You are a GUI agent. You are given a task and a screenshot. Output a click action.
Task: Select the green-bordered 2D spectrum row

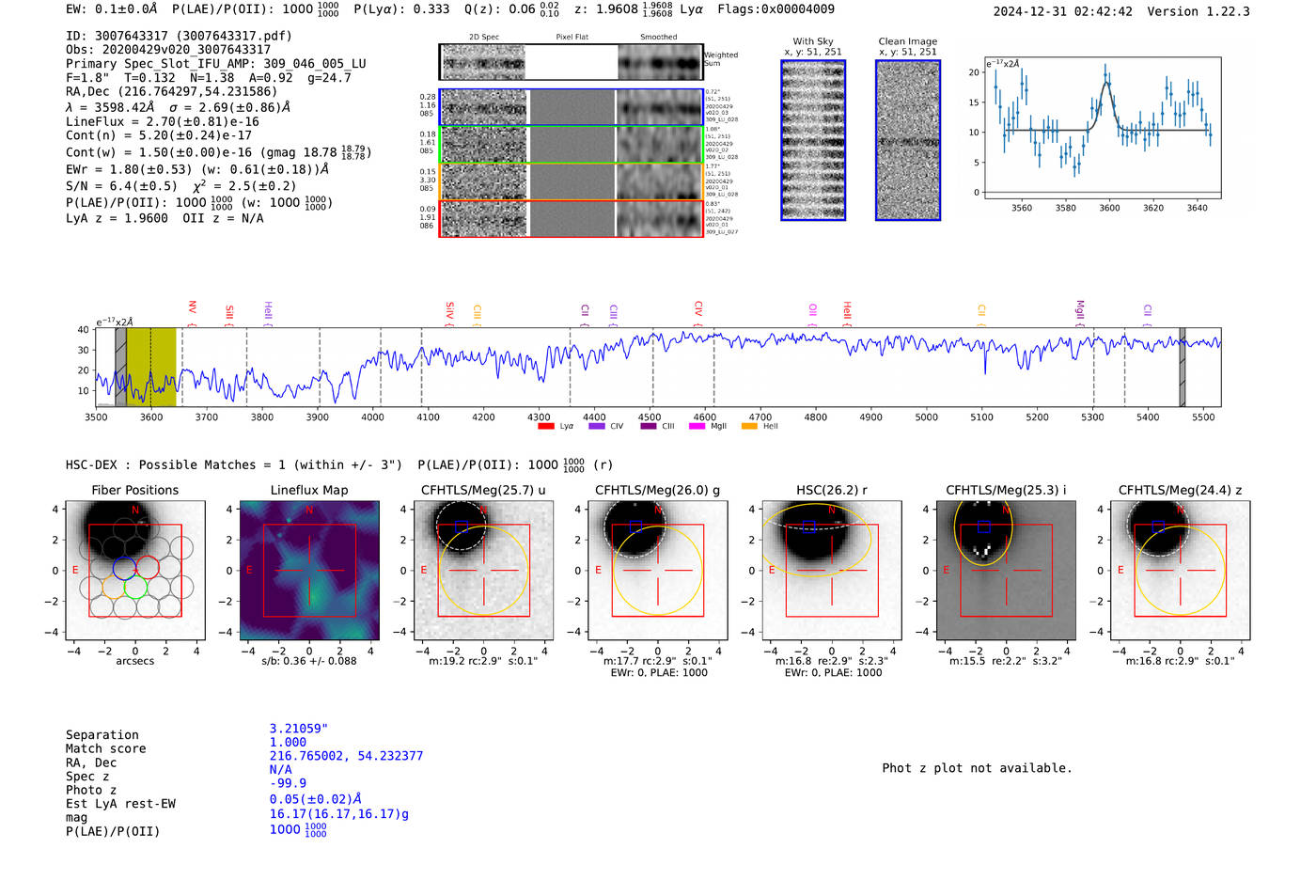572,145
